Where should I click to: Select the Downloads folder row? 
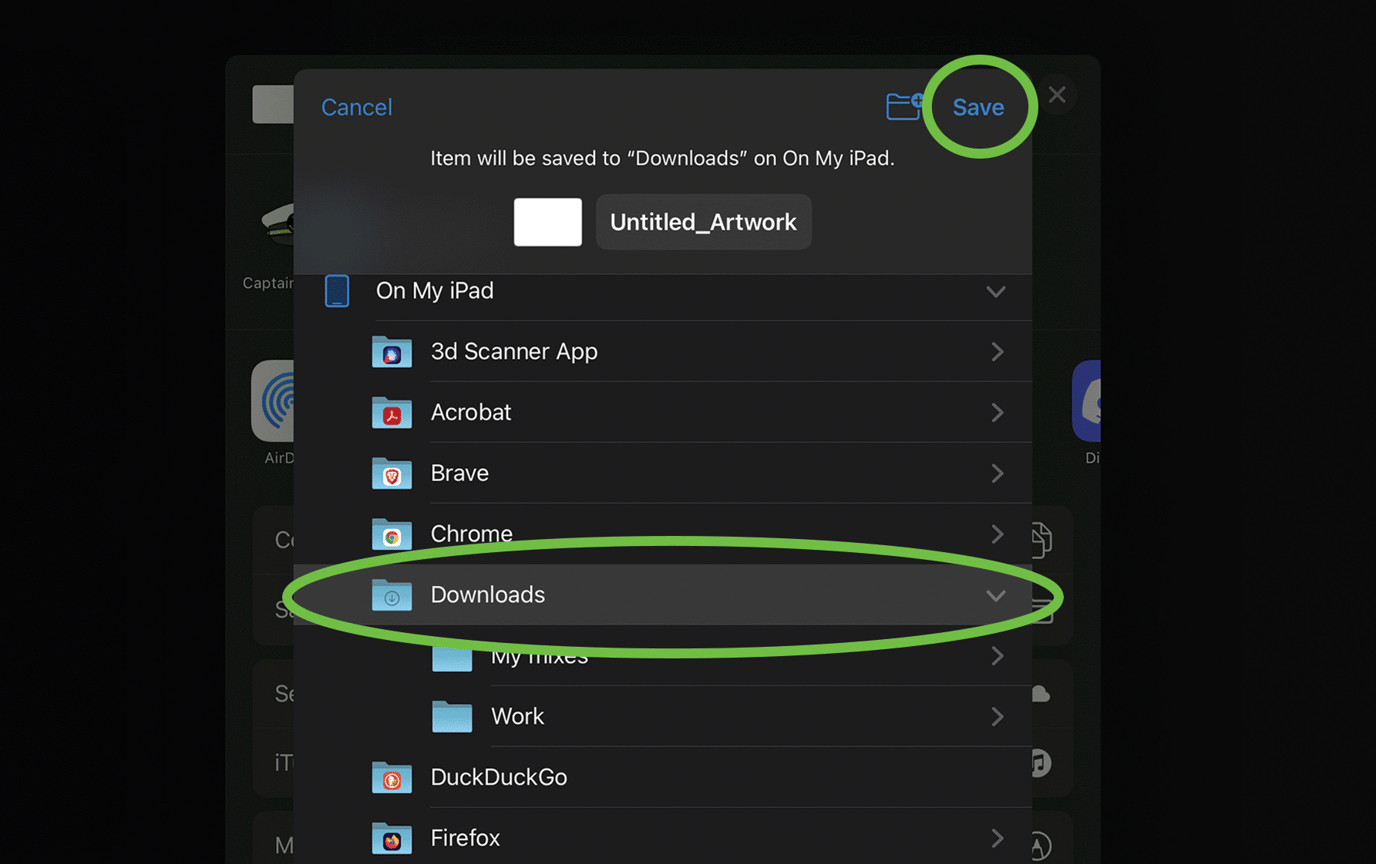click(660, 595)
